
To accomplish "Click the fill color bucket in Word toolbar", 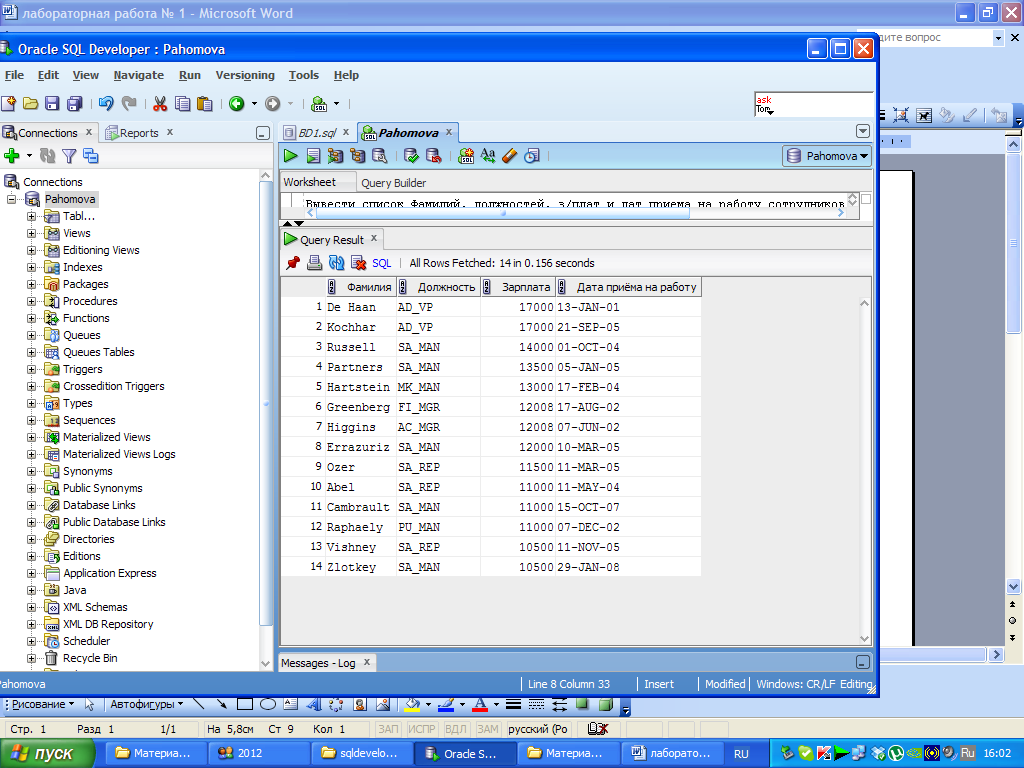I will point(412,704).
